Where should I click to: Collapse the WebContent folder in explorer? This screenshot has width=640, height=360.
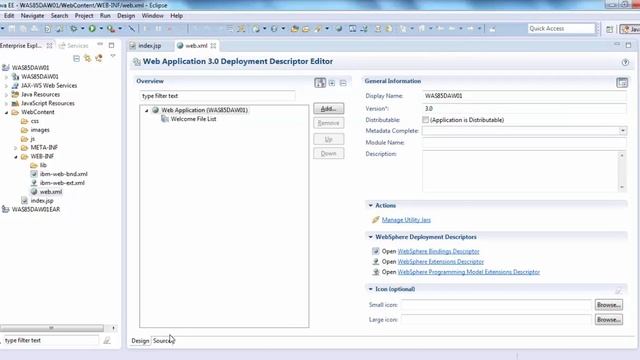pos(7,112)
